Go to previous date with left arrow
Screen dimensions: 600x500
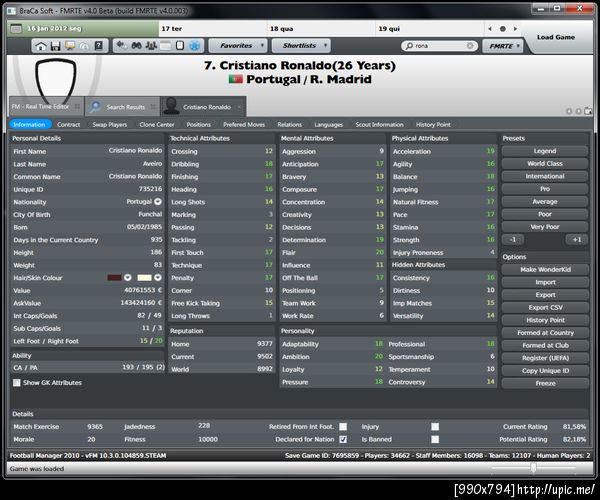tap(490, 29)
